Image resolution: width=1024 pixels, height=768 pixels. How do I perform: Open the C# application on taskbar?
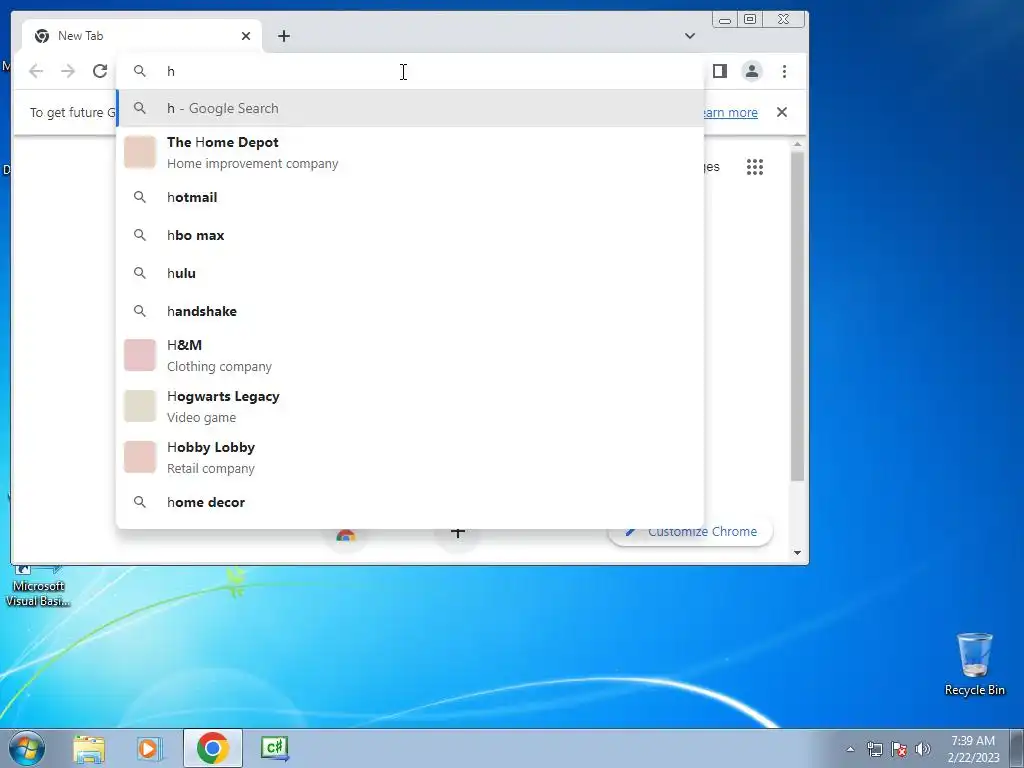tap(274, 748)
